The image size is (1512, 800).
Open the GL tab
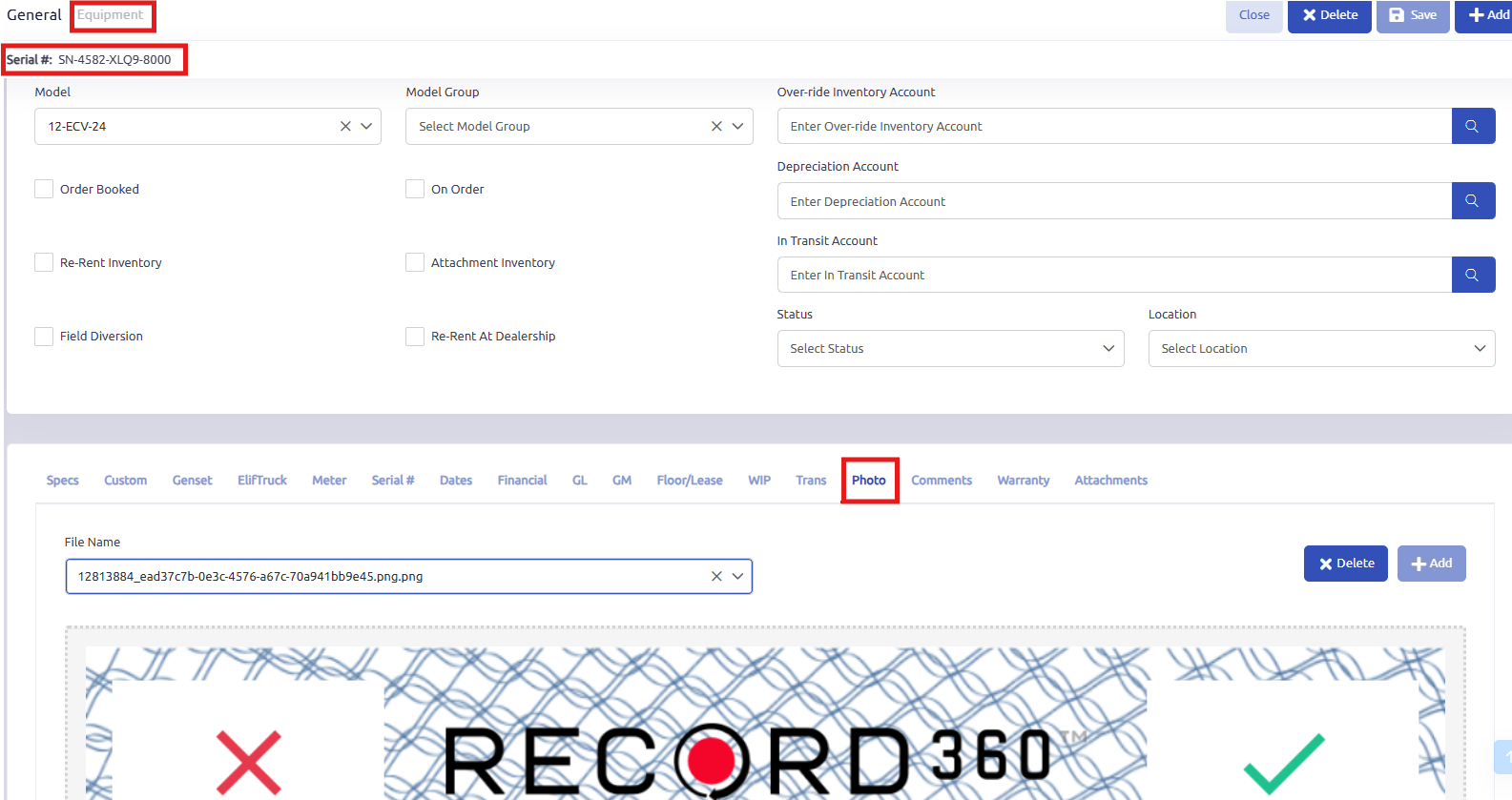click(x=580, y=481)
